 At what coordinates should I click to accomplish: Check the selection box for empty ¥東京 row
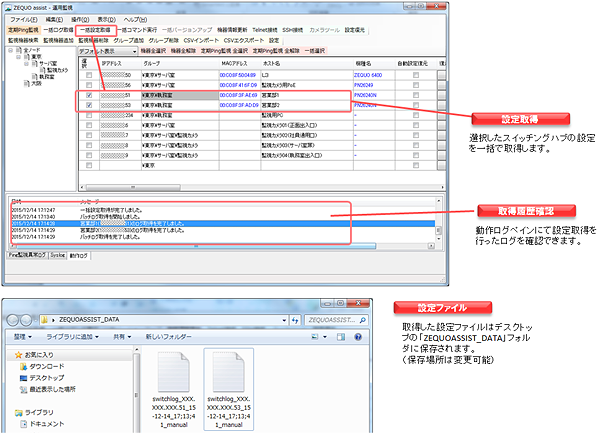(89, 165)
